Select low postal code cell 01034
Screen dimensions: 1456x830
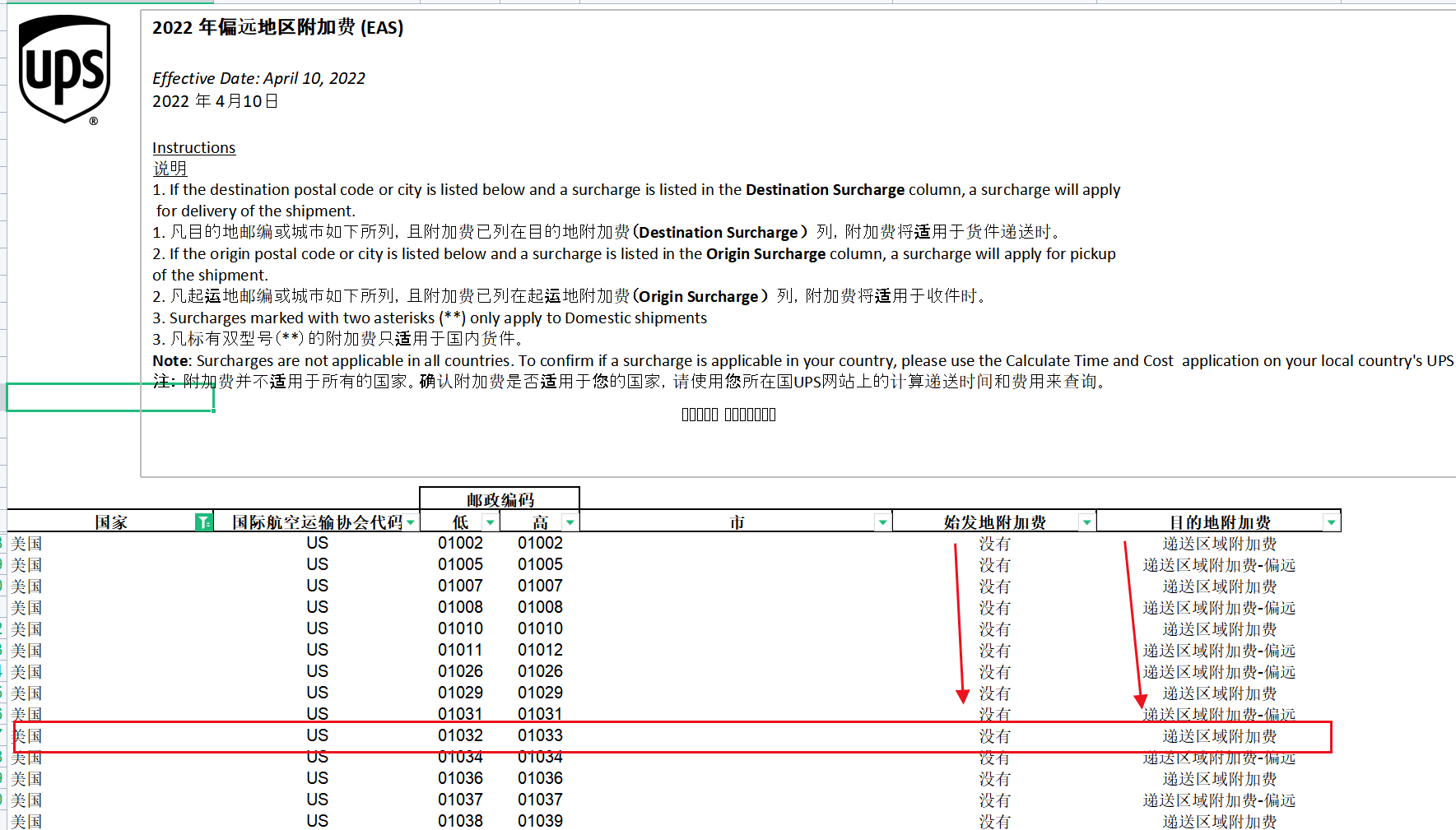tap(460, 757)
